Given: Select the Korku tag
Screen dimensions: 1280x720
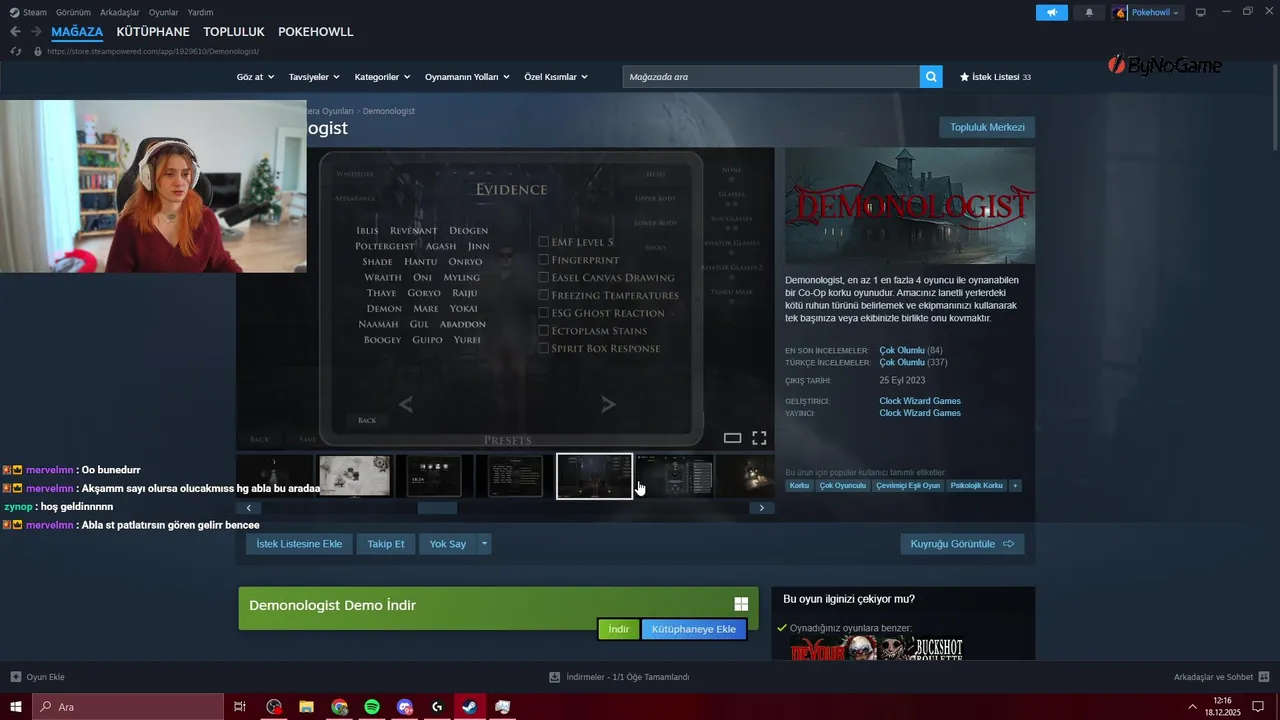Looking at the screenshot, I should 799,486.
